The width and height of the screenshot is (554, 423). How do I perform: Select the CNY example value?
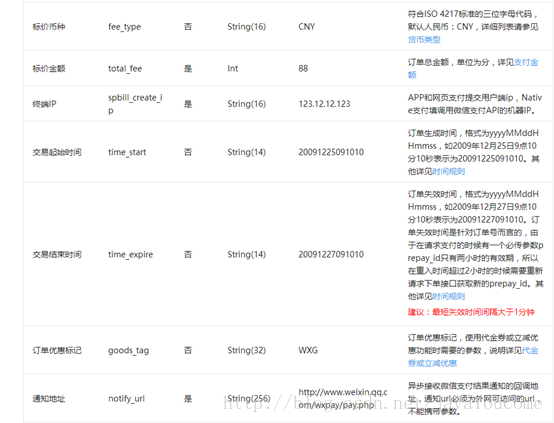[307, 27]
